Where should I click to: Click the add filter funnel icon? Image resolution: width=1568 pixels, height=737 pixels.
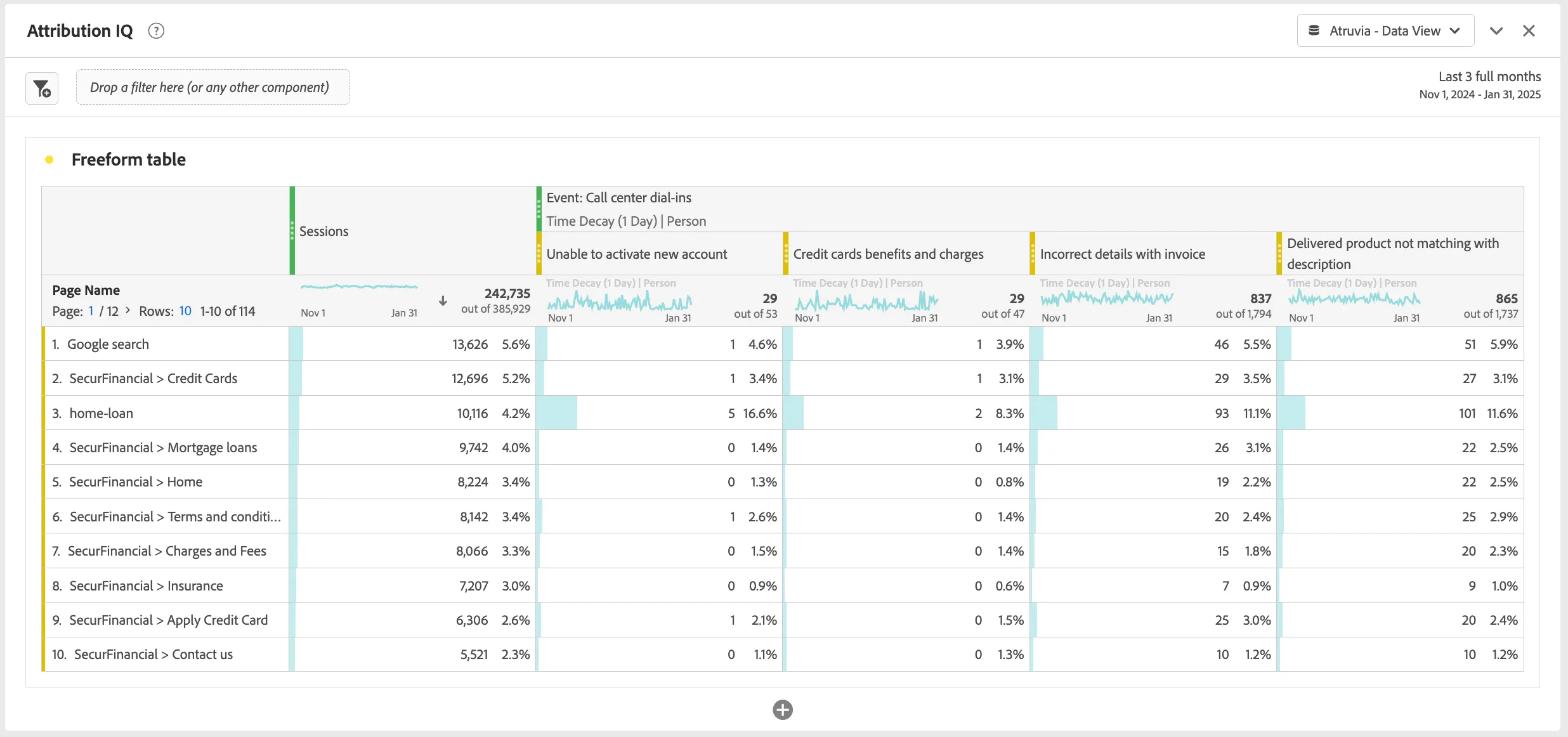[42, 88]
